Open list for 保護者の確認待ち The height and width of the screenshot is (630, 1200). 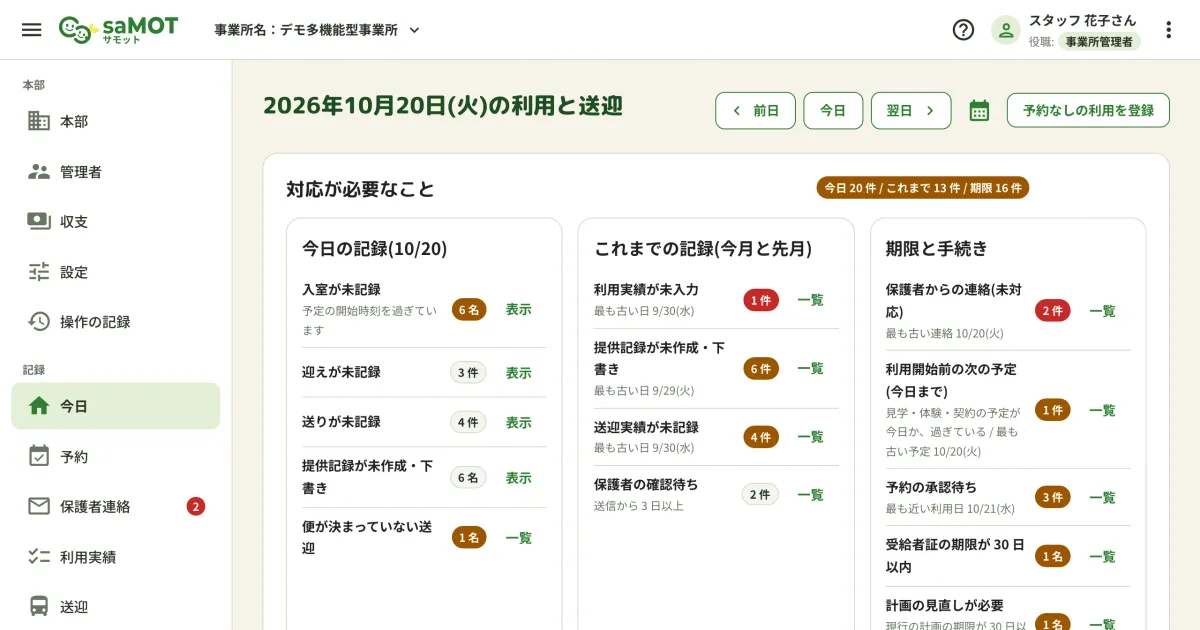point(810,494)
